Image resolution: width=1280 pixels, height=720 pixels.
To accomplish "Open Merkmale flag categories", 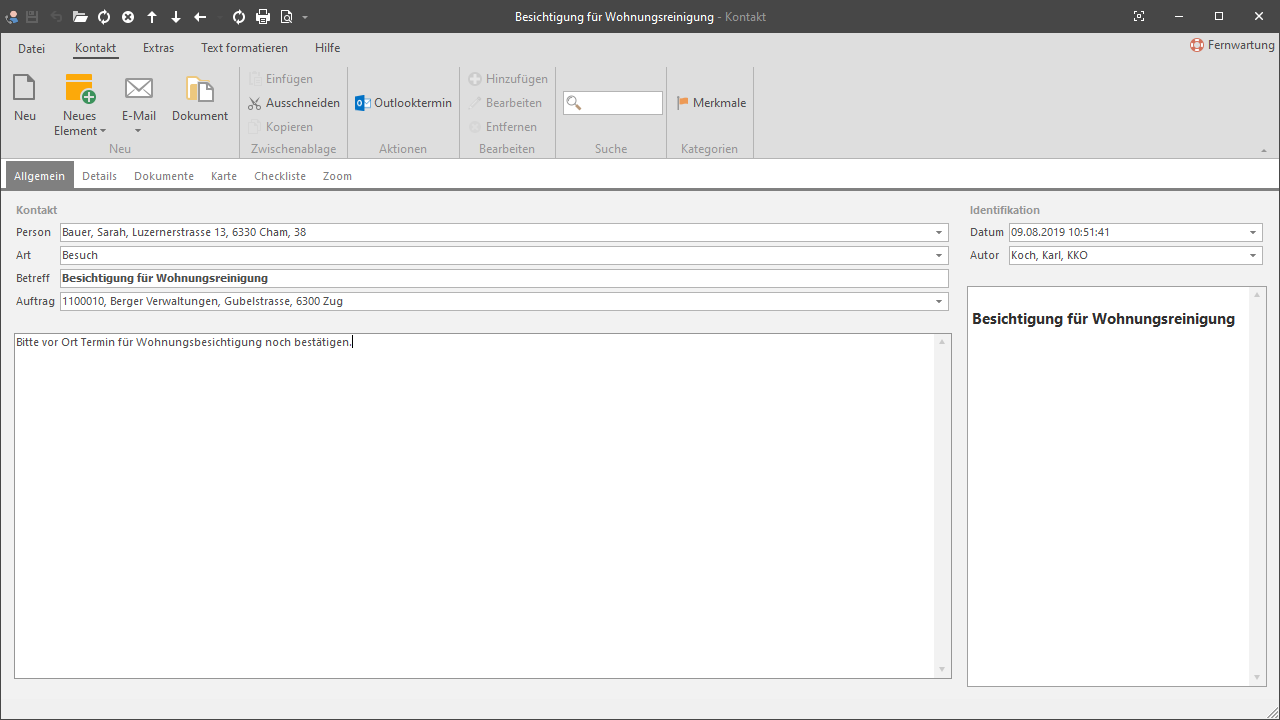I will pos(711,103).
